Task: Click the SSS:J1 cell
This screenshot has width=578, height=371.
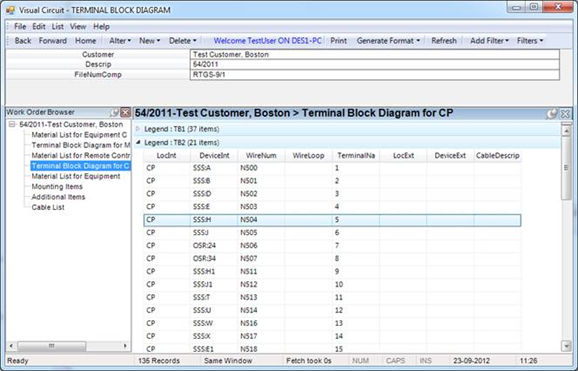Action: tap(214, 284)
